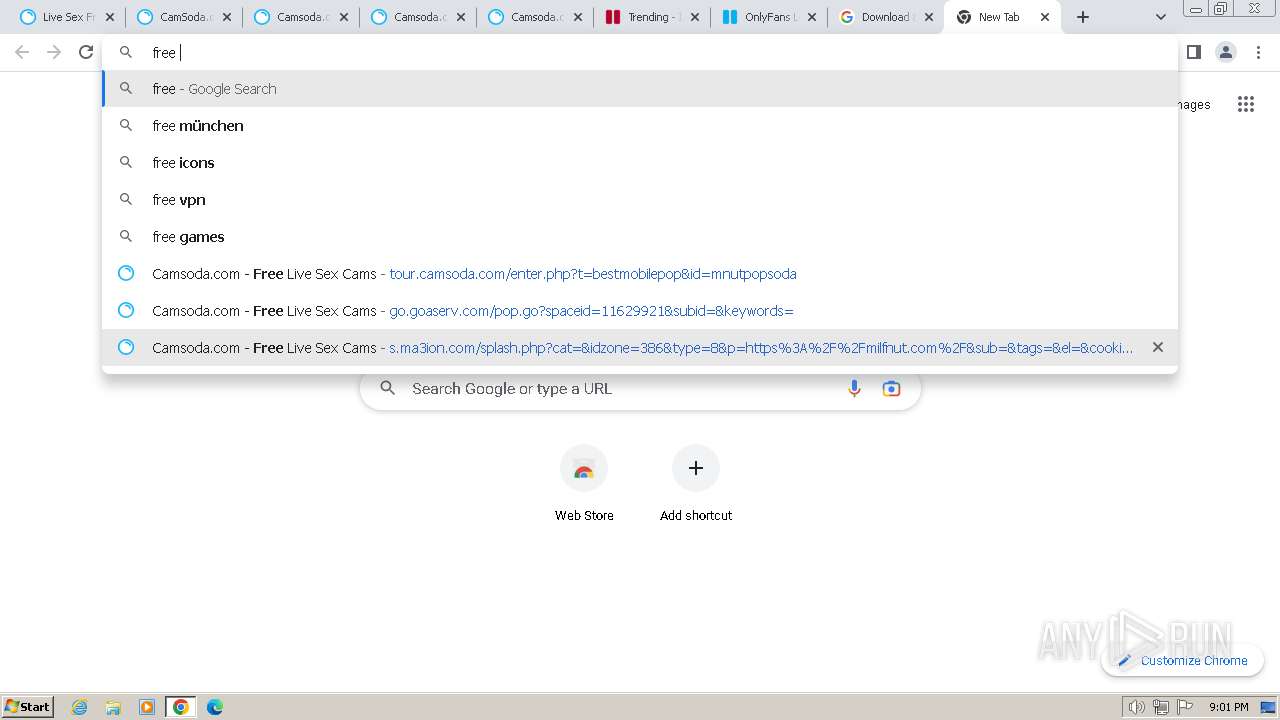This screenshot has height=720, width=1280.
Task: Select 'free münchen' suggestion
Action: click(640, 126)
